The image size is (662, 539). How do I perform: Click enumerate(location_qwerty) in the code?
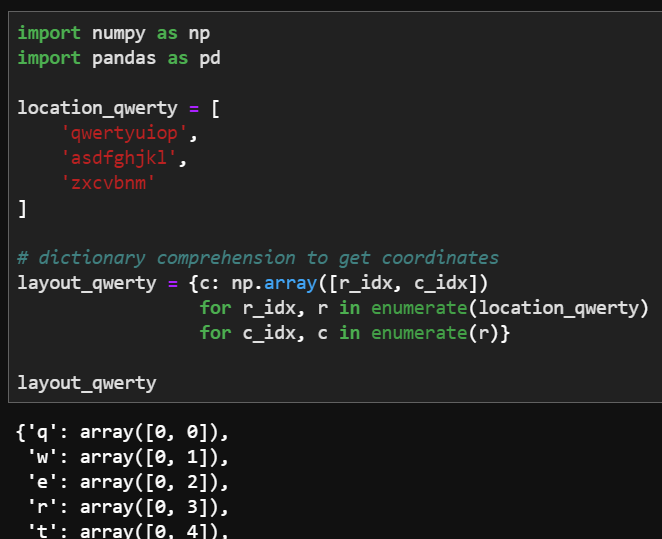point(510,308)
